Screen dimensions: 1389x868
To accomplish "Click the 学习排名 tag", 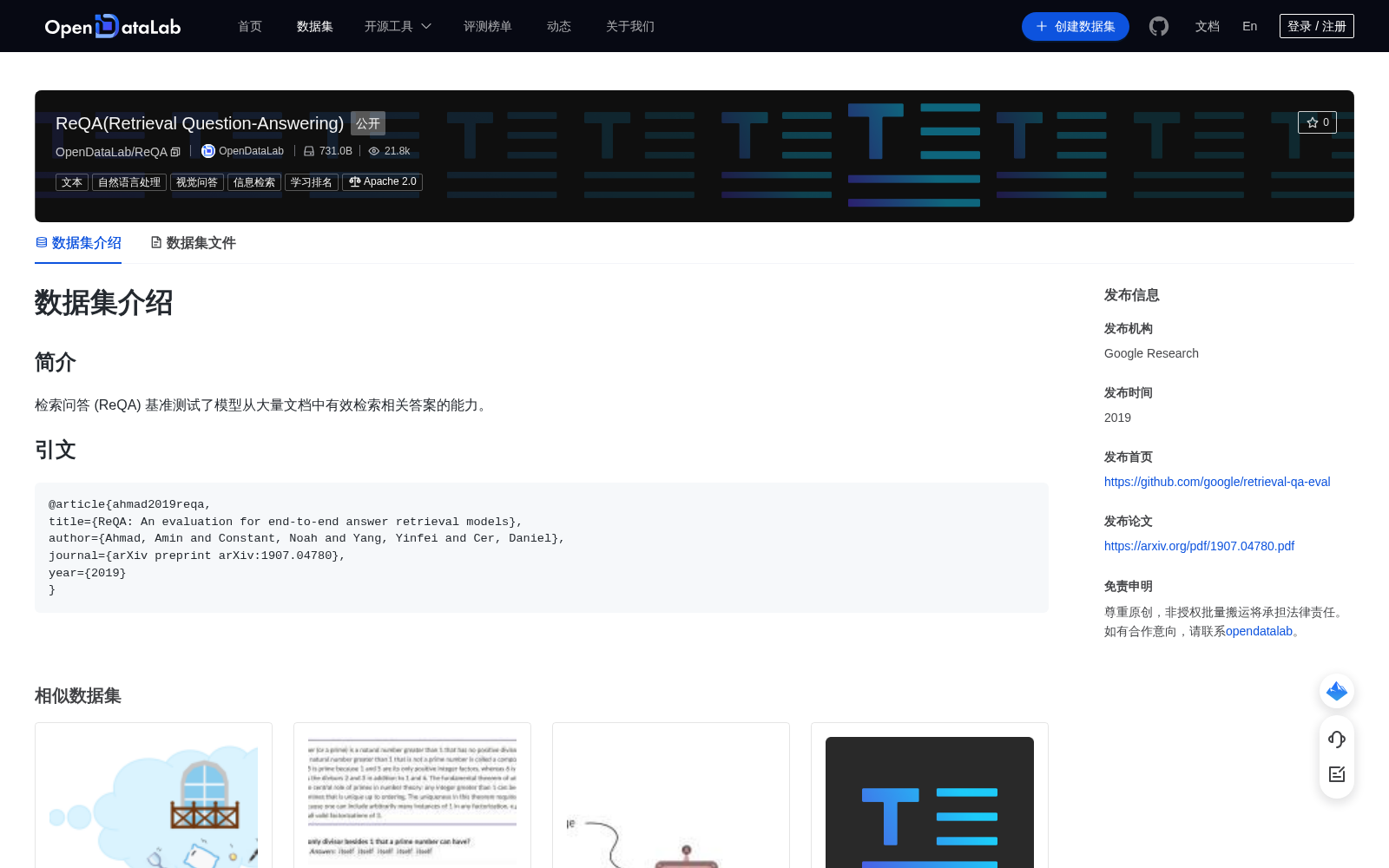I will click(x=312, y=182).
